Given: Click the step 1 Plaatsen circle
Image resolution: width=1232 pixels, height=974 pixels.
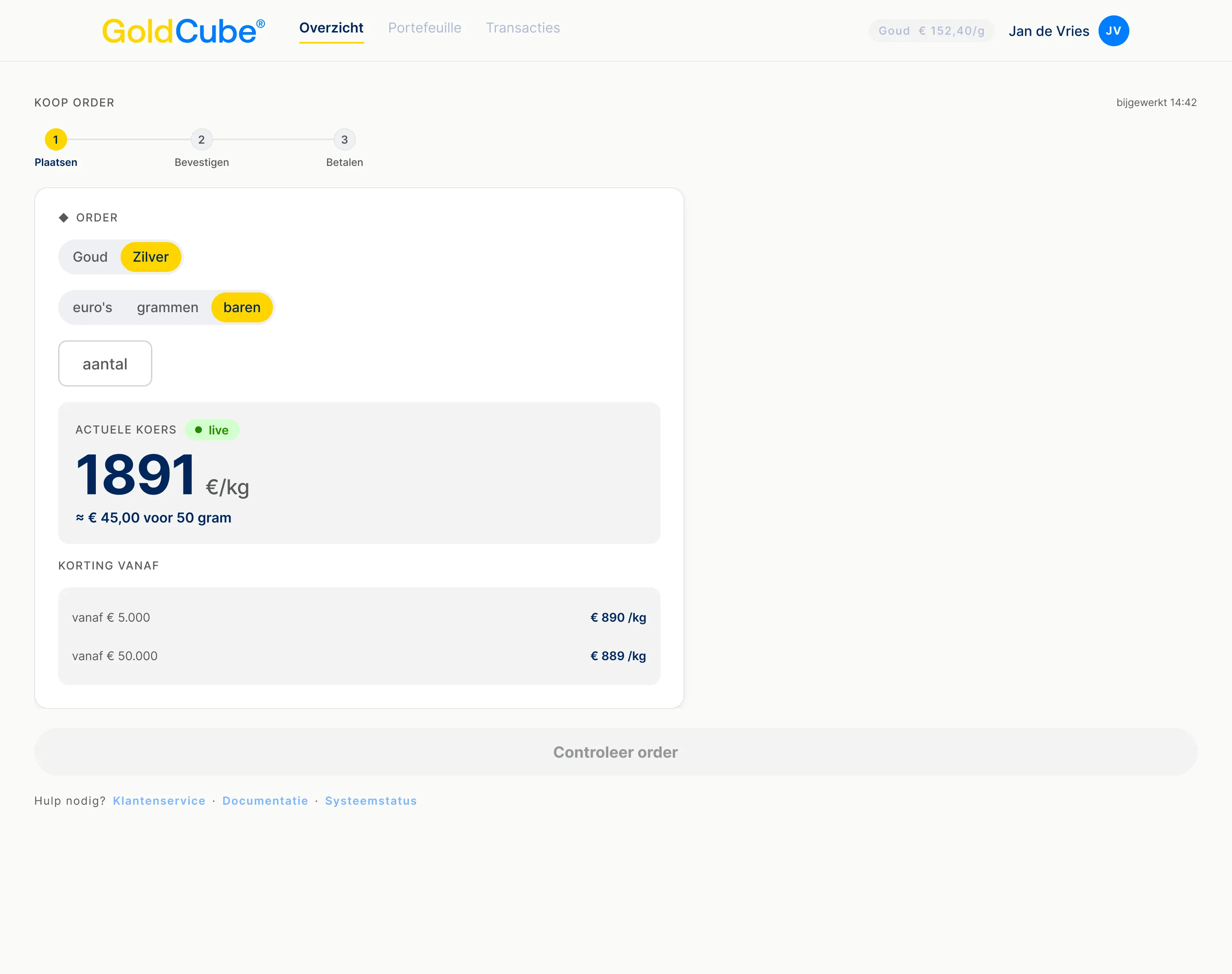Looking at the screenshot, I should pyautogui.click(x=56, y=139).
